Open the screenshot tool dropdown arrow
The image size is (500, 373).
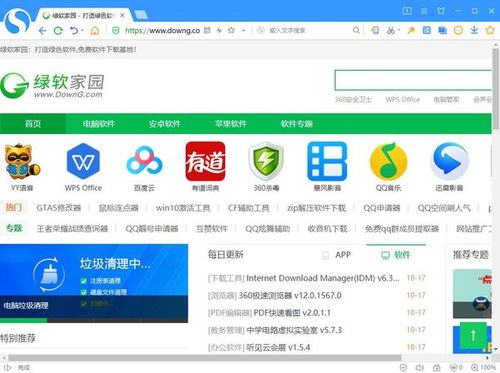pyautogui.click(x=399, y=30)
